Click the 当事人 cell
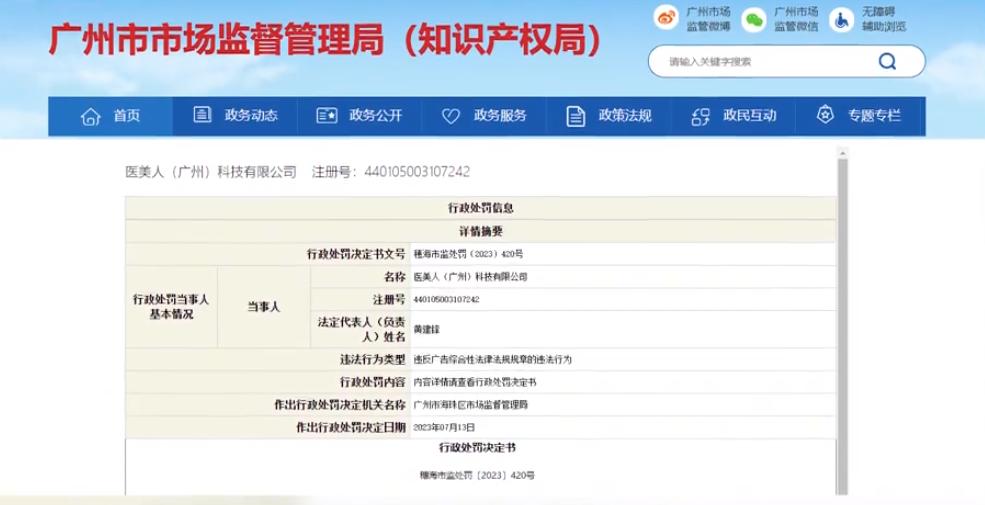 point(263,307)
